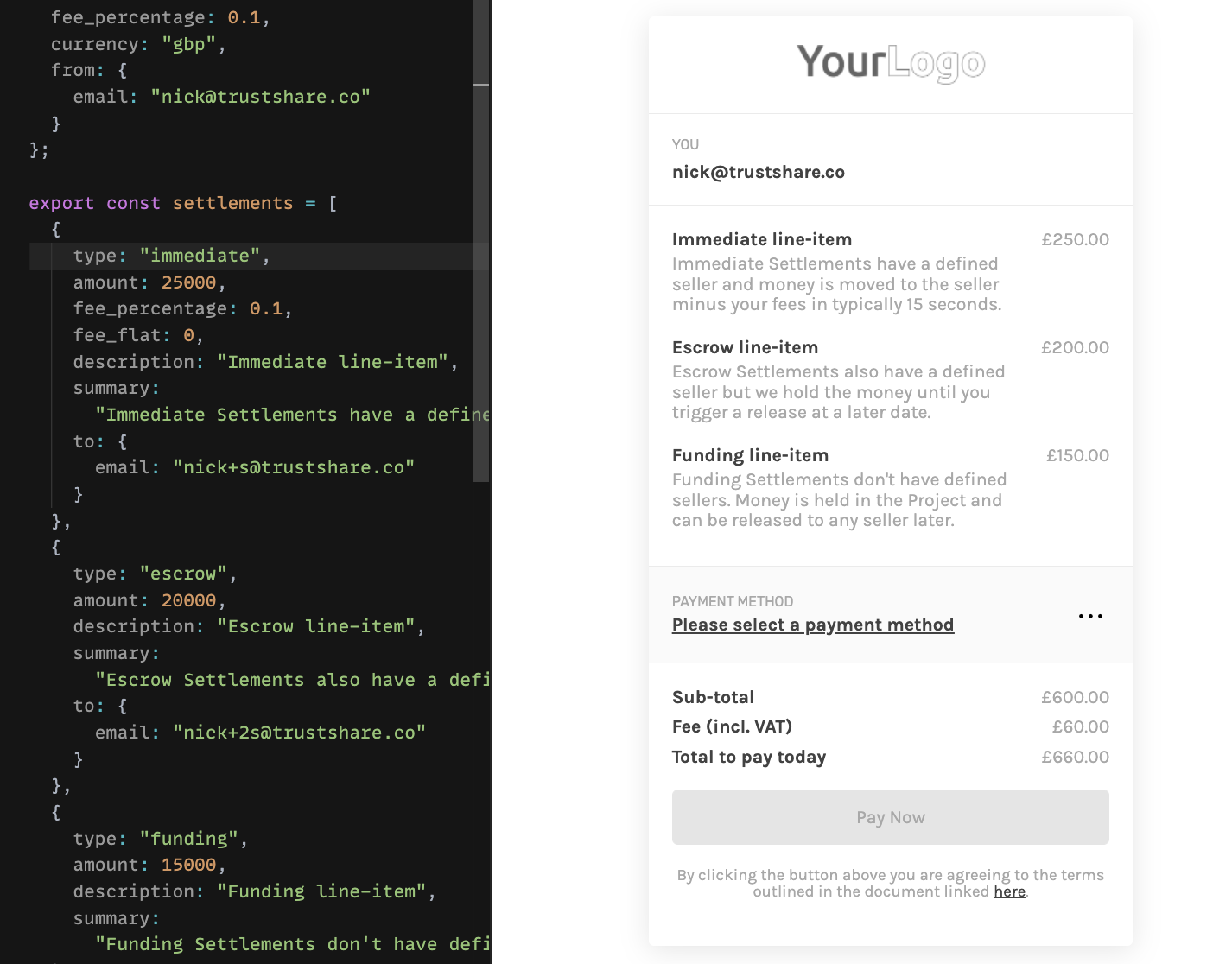Image resolution: width=1232 pixels, height=964 pixels.
Task: Select the £250.00 line-item amount
Action: 1075,239
